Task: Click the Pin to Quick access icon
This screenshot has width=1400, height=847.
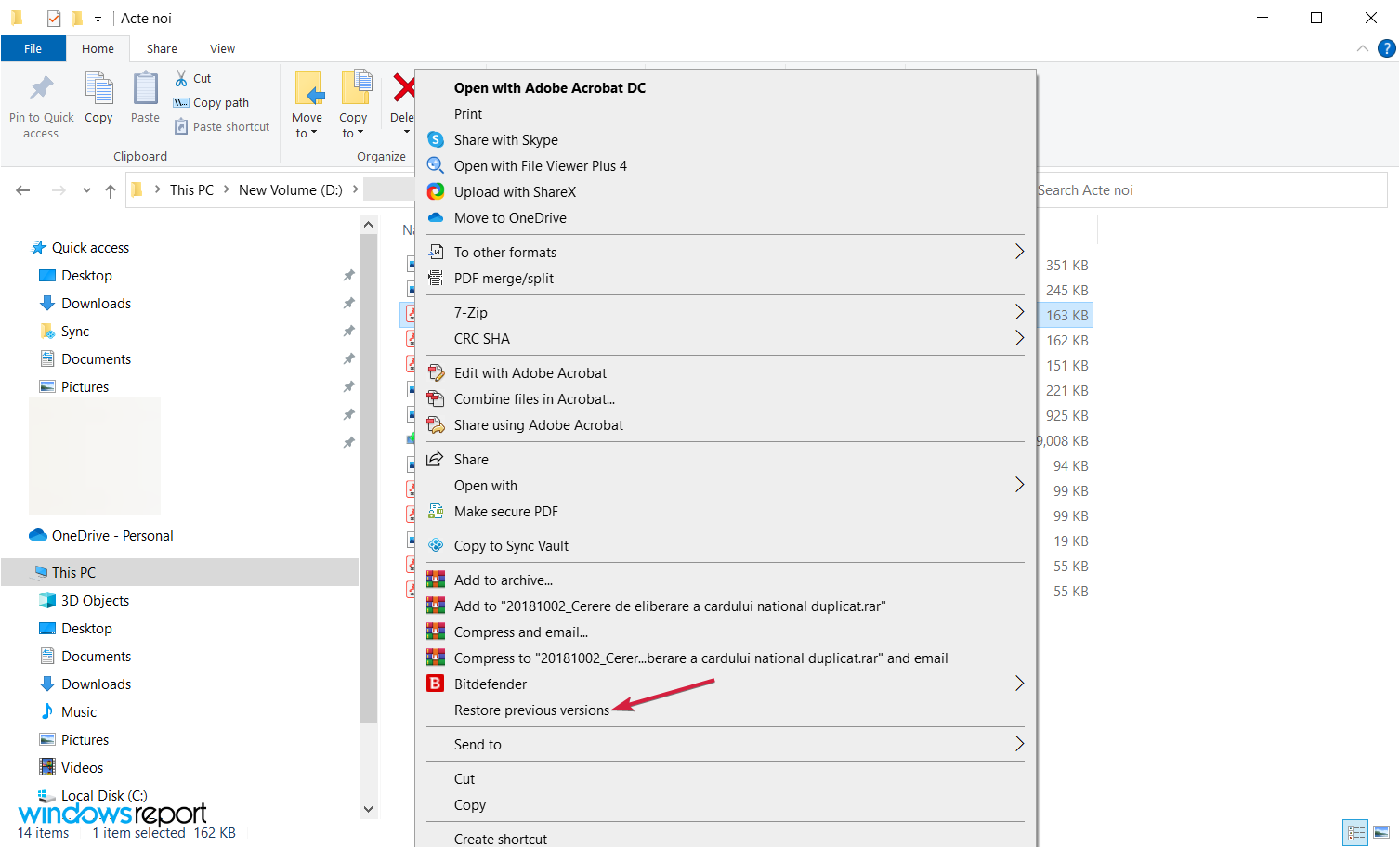Action: [42, 88]
